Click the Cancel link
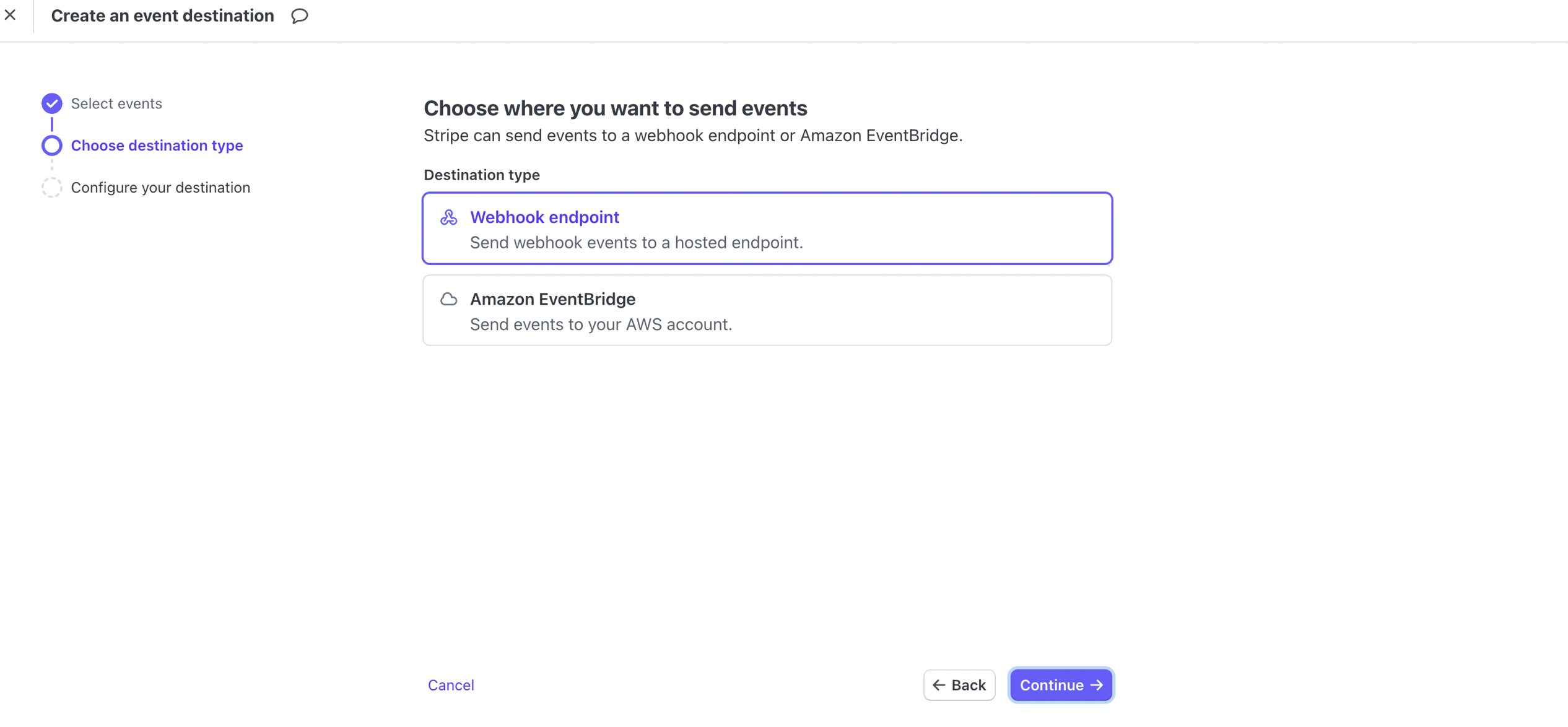 (x=451, y=685)
